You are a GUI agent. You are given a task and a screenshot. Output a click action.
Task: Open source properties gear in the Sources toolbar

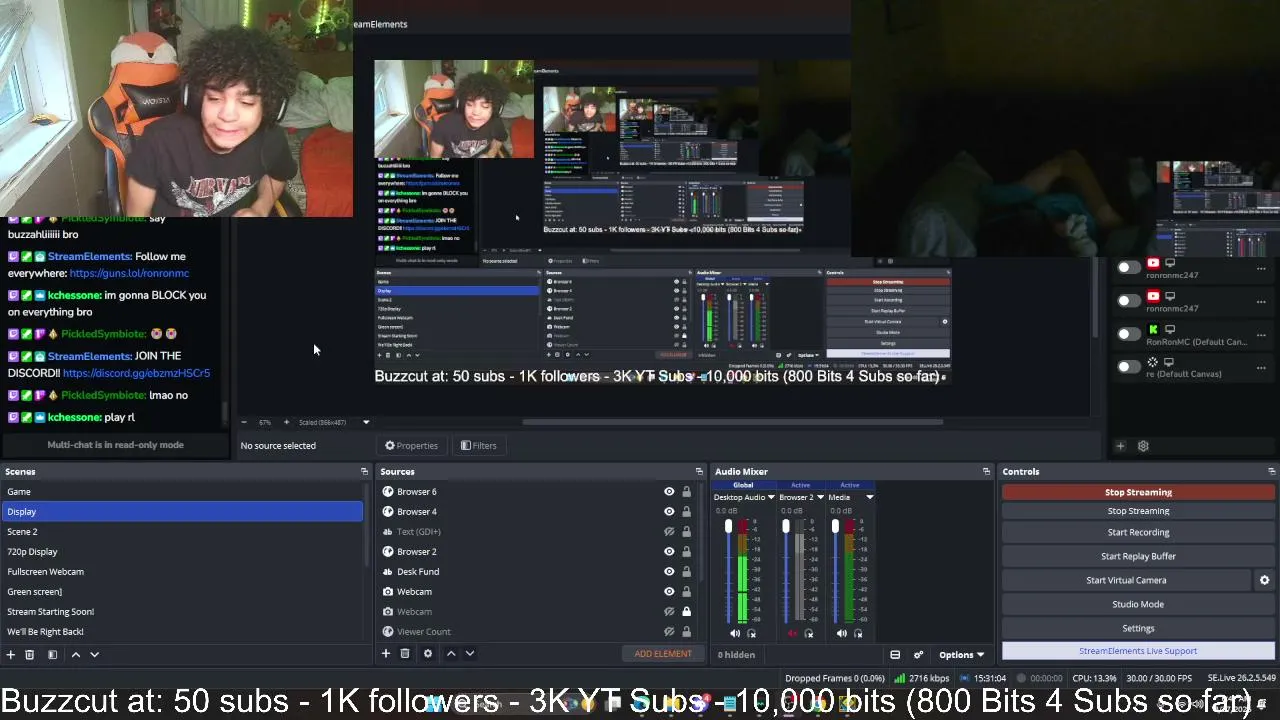(428, 654)
